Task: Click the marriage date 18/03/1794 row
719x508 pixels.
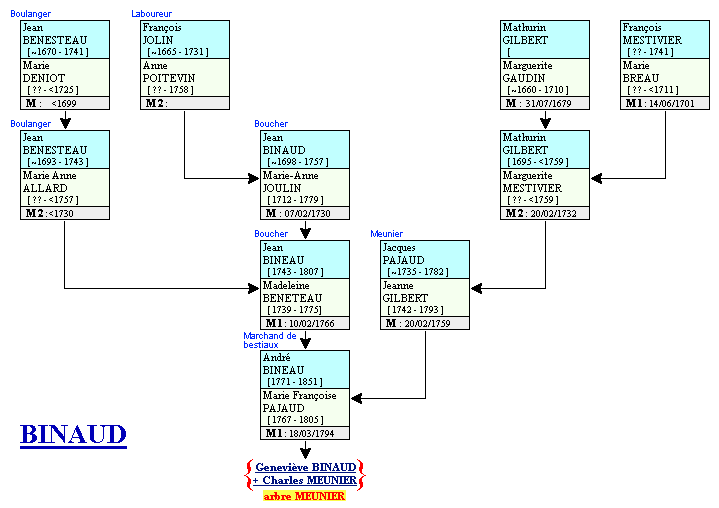Action: [x=304, y=434]
